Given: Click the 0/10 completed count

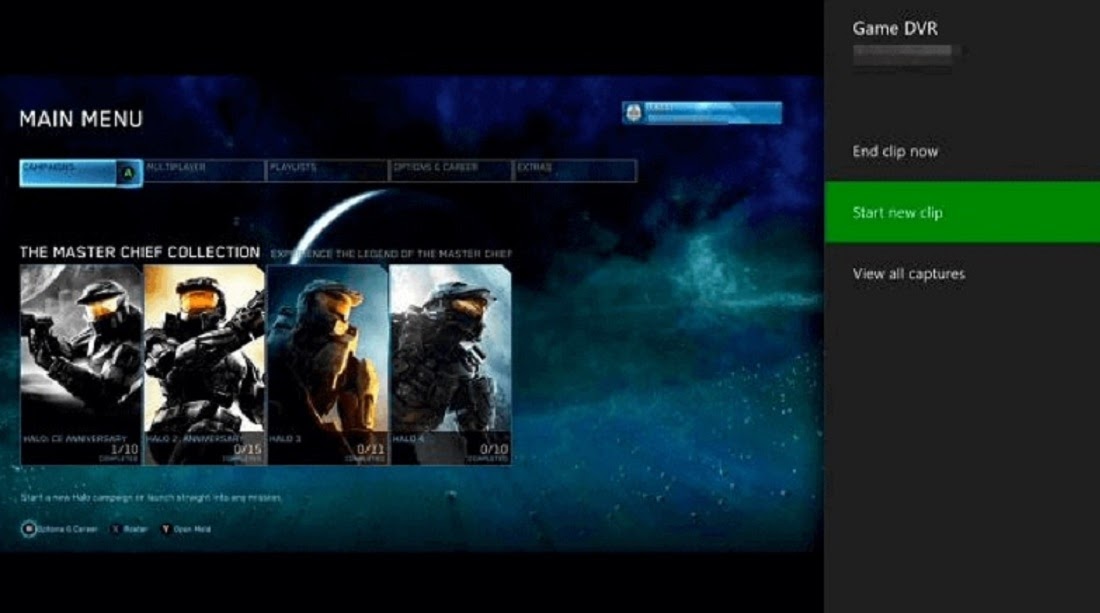Looking at the screenshot, I should [494, 449].
